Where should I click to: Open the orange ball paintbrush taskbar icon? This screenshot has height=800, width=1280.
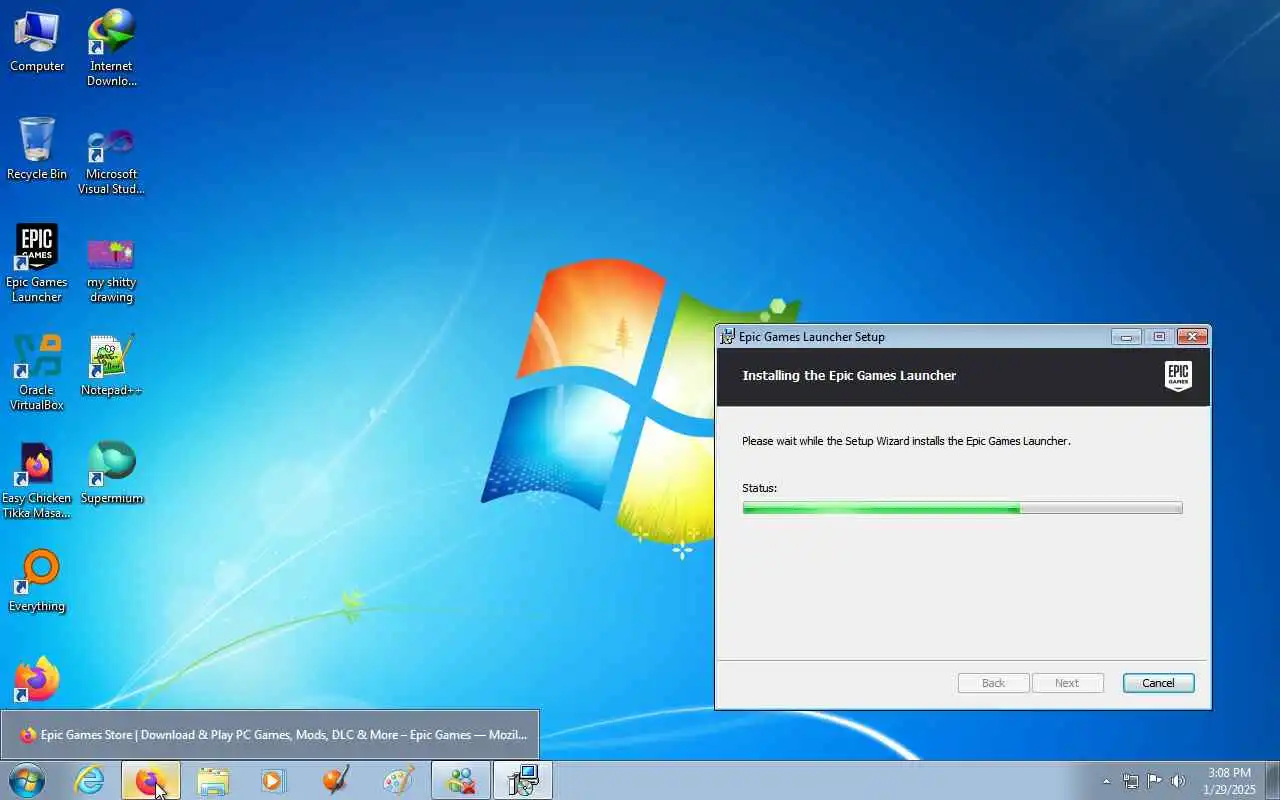click(336, 781)
